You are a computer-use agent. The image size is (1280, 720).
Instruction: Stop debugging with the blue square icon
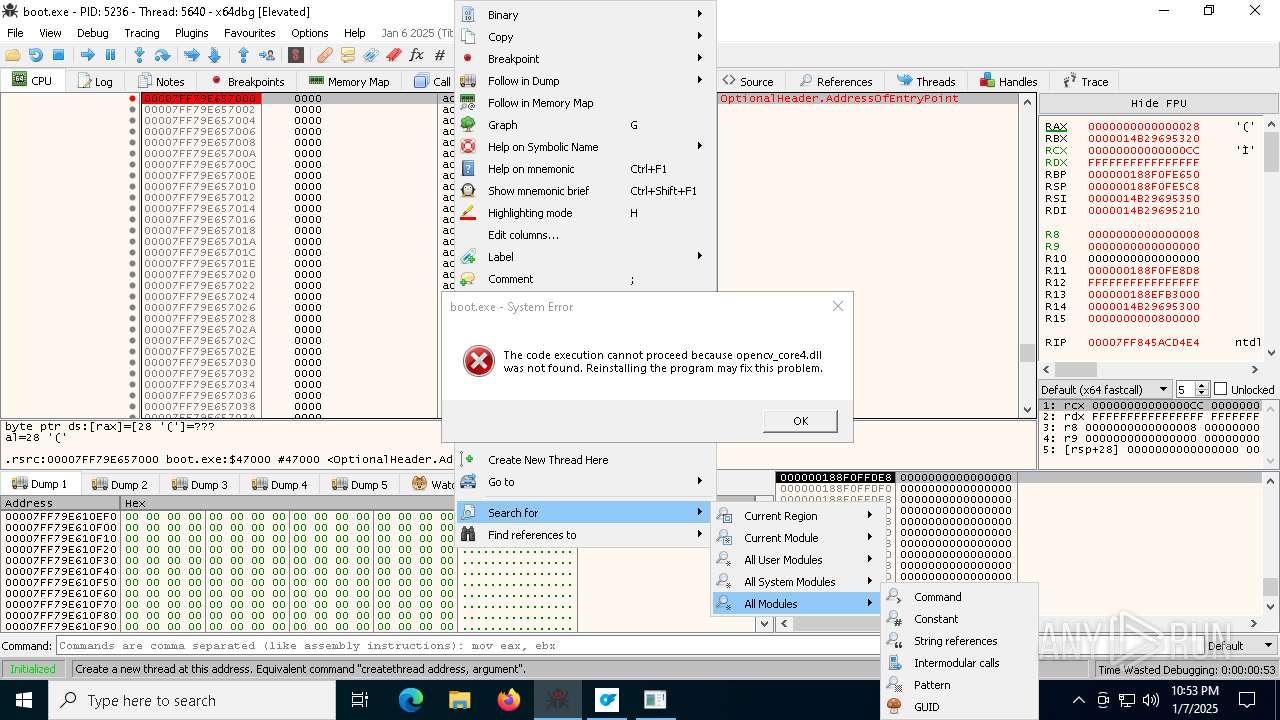[58, 55]
